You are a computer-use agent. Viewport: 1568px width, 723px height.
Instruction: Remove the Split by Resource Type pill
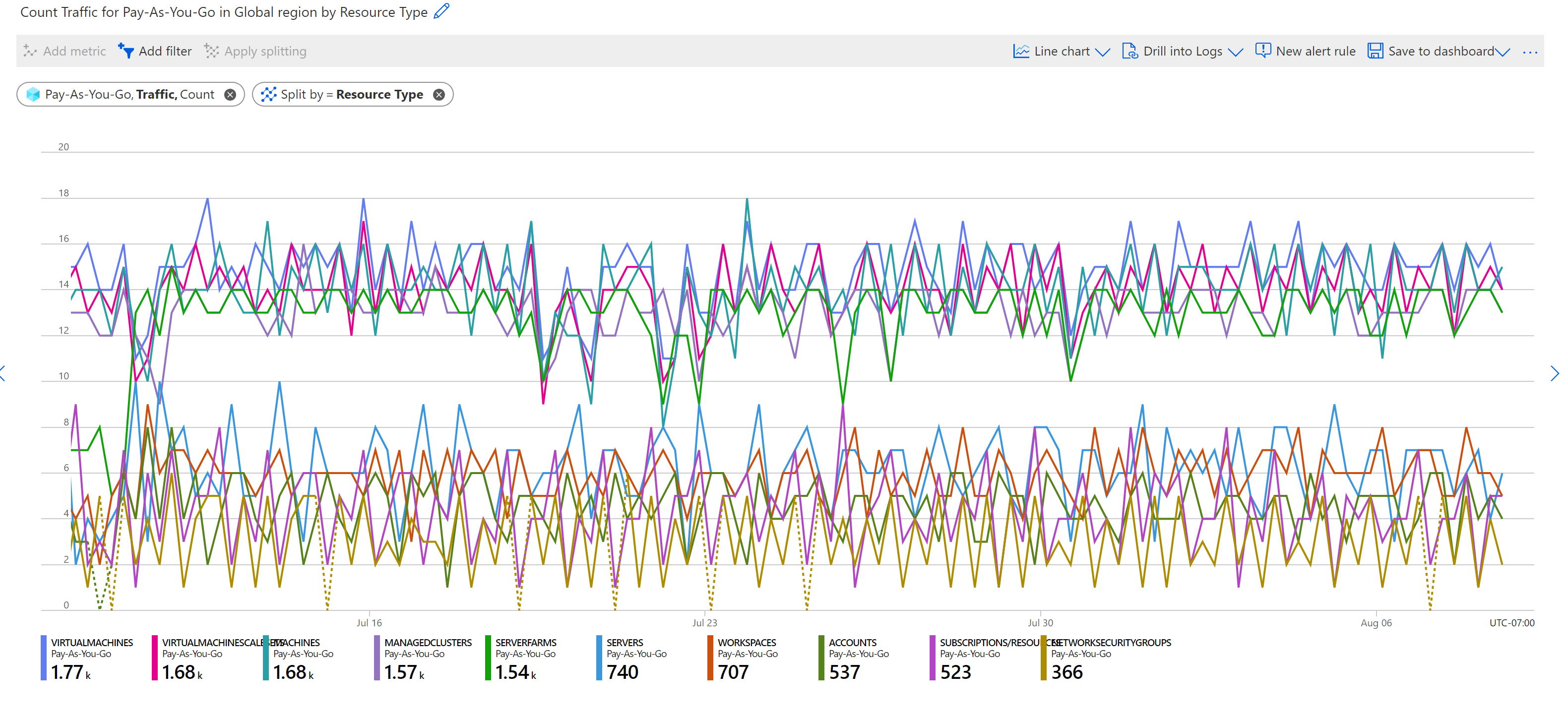click(x=439, y=94)
